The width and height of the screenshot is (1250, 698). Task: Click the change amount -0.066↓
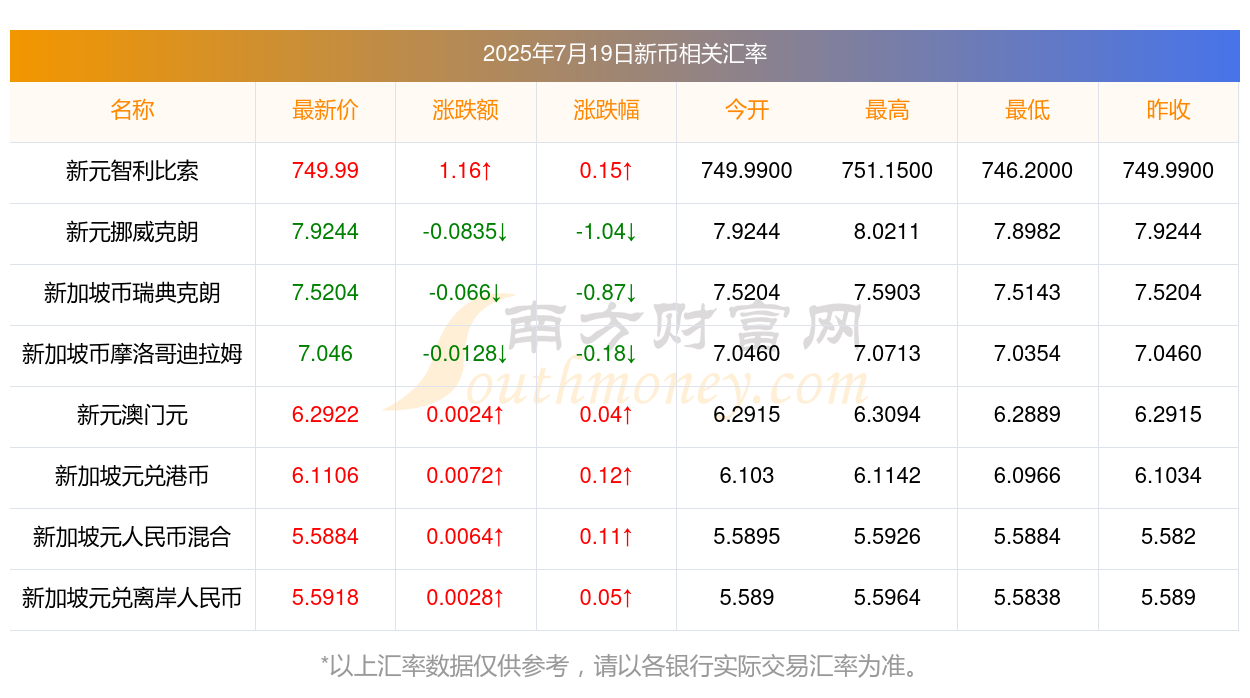466,293
